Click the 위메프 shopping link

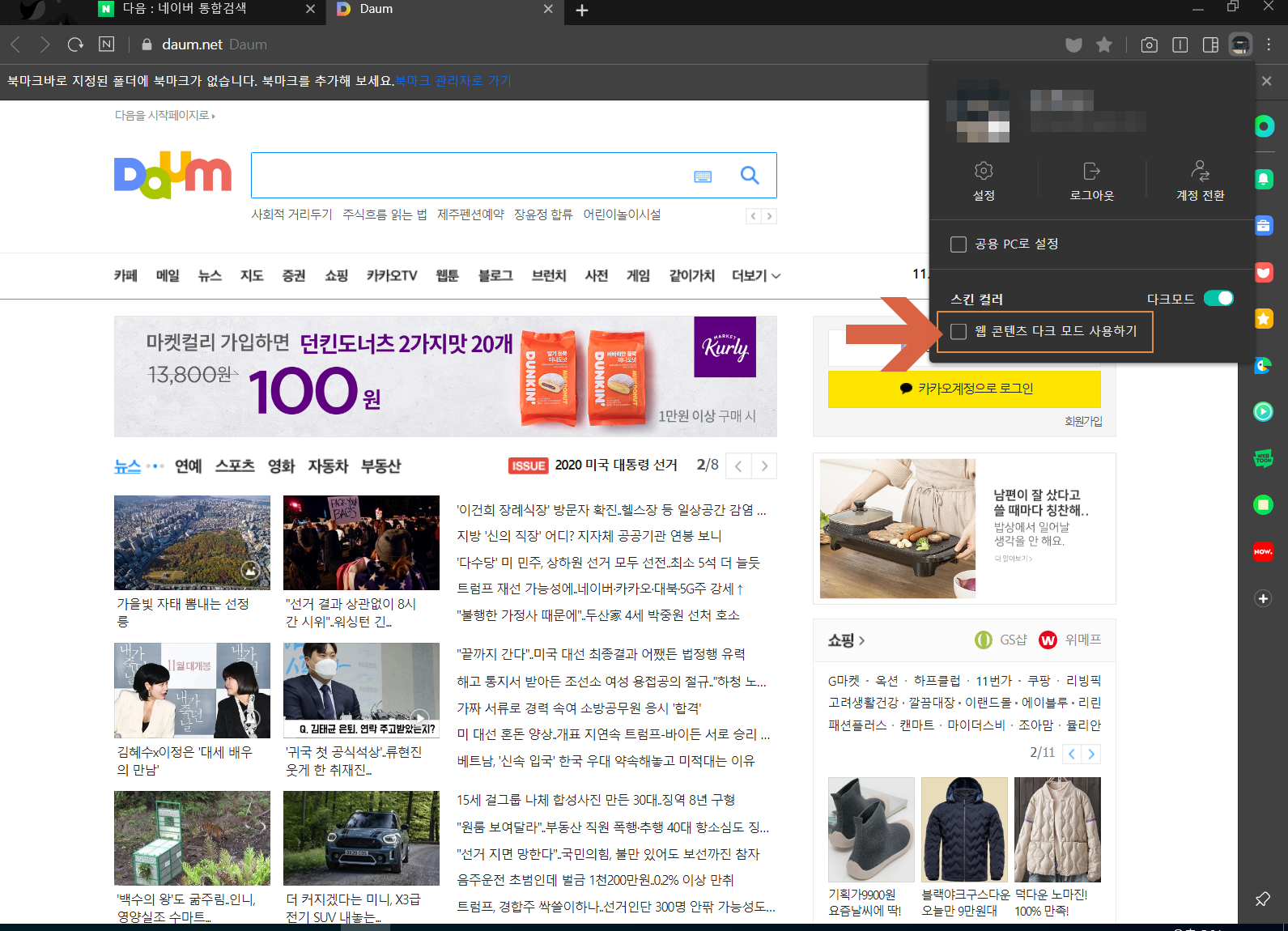pos(1070,640)
